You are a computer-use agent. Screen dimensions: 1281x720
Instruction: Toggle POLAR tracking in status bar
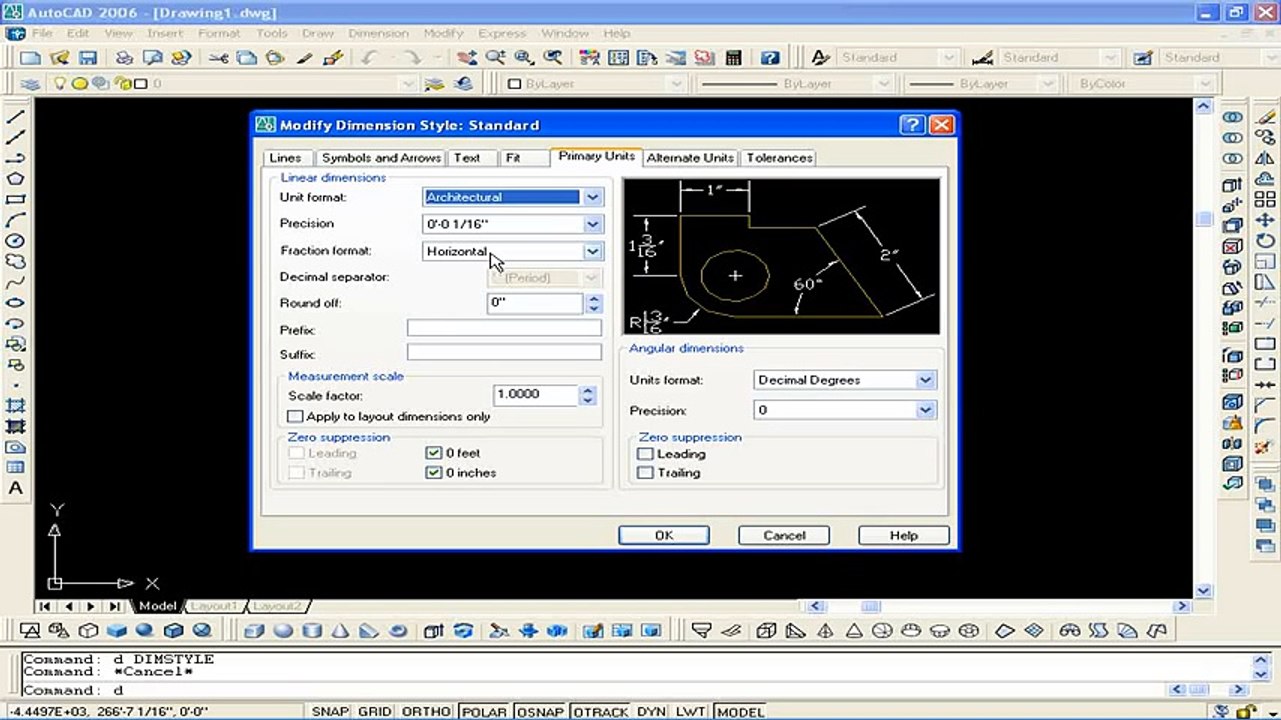pos(484,711)
